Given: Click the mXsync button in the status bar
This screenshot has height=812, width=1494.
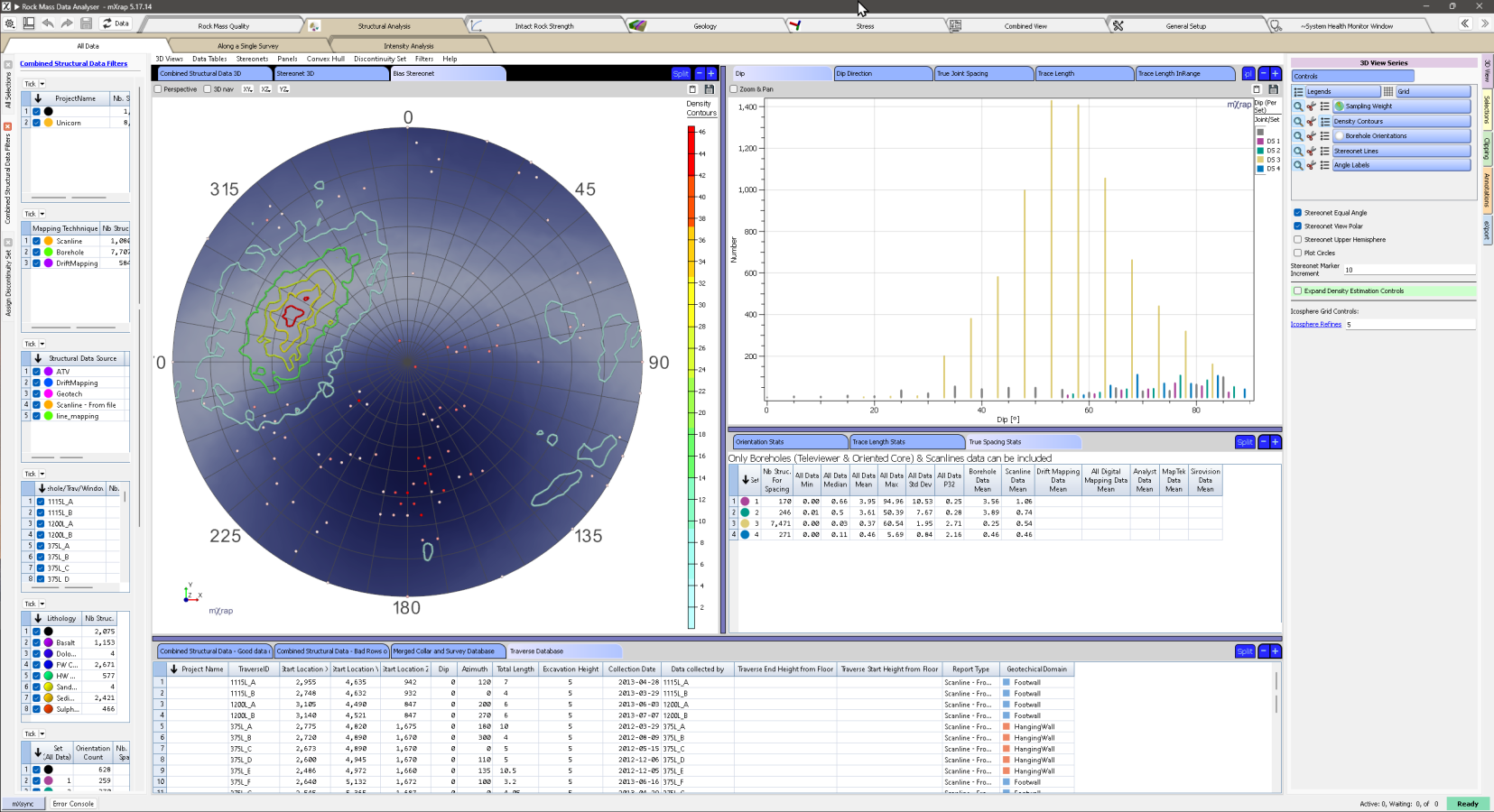Looking at the screenshot, I should (23, 804).
